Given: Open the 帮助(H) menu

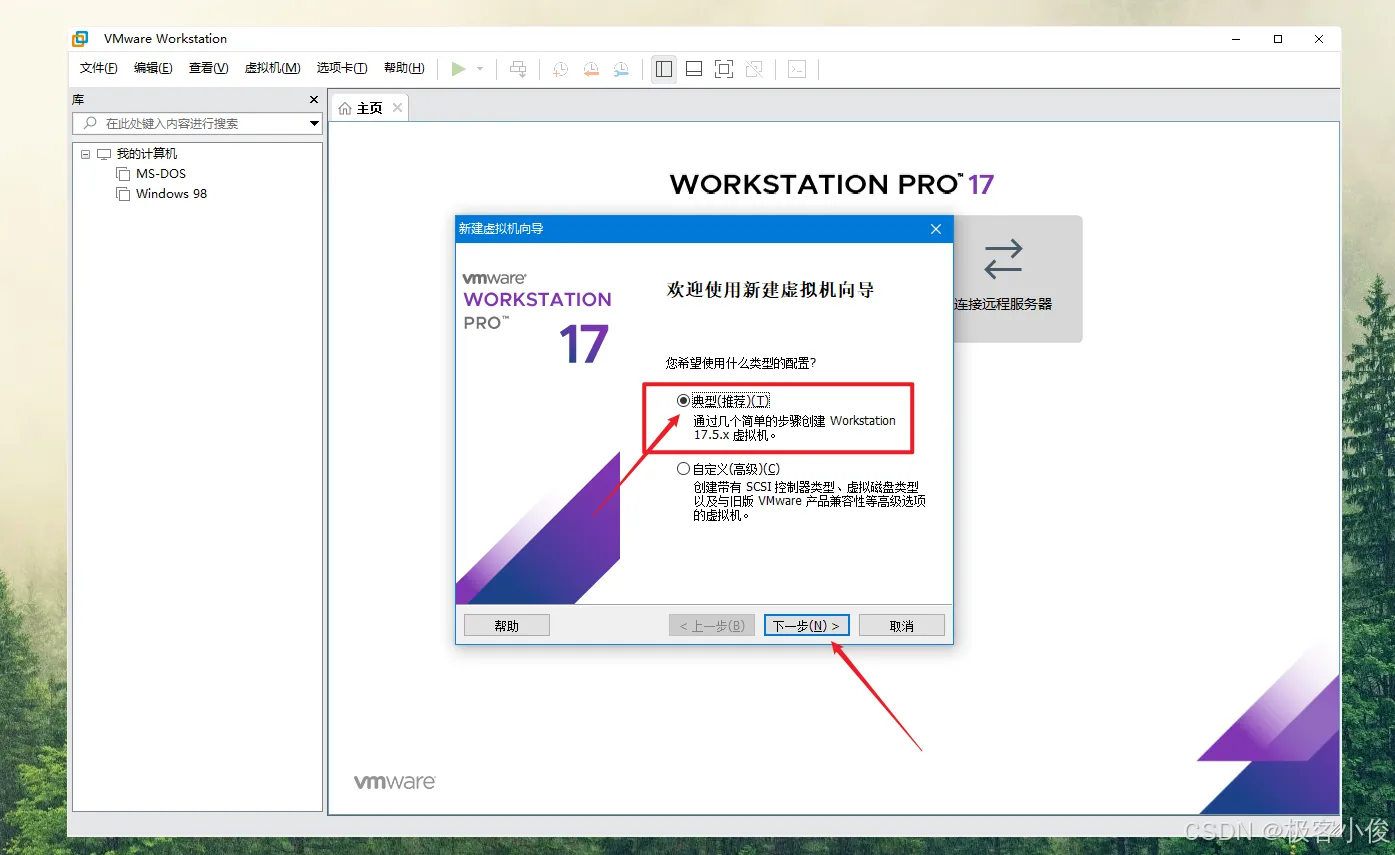Looking at the screenshot, I should click(404, 68).
